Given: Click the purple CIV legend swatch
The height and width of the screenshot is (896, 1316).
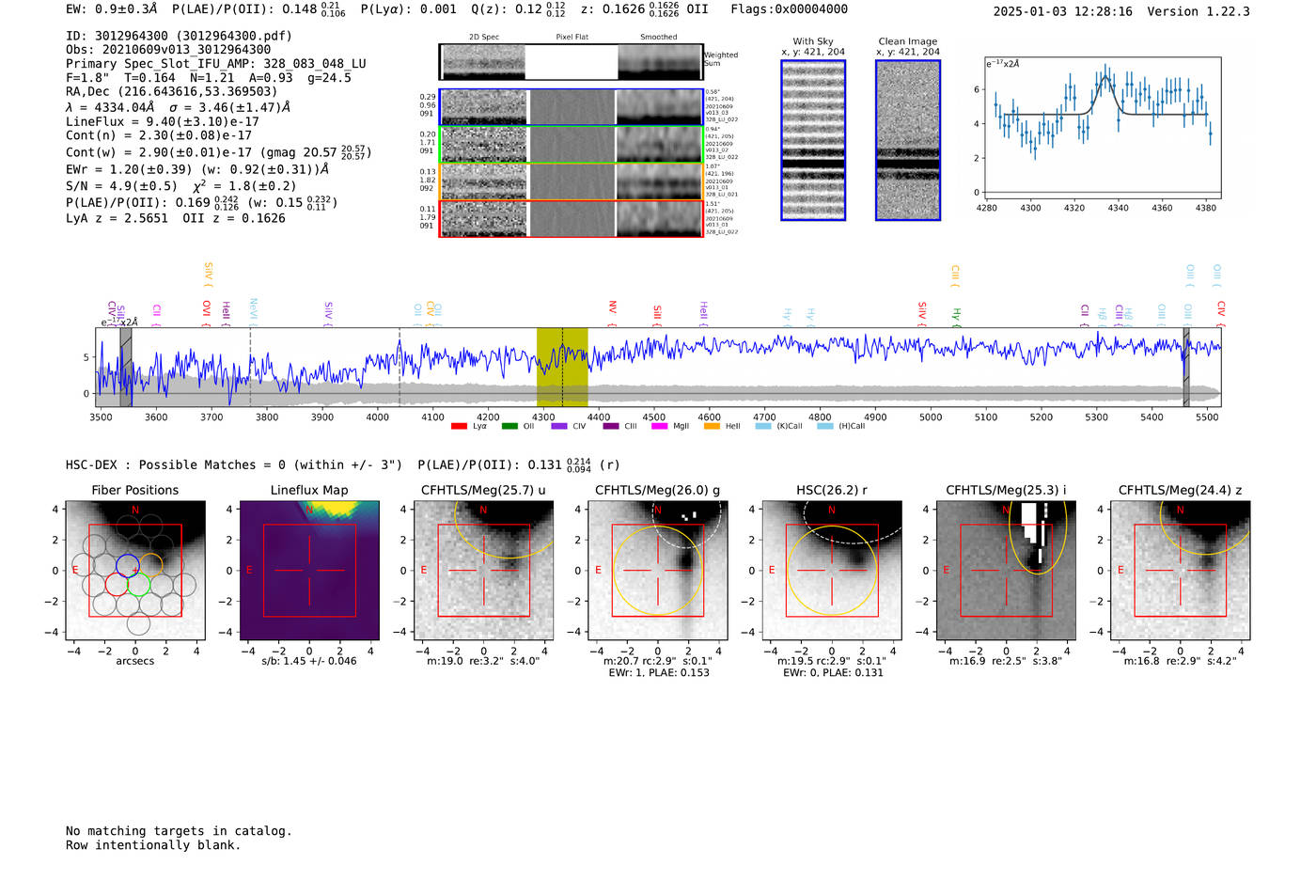Looking at the screenshot, I should pyautogui.click(x=559, y=427).
